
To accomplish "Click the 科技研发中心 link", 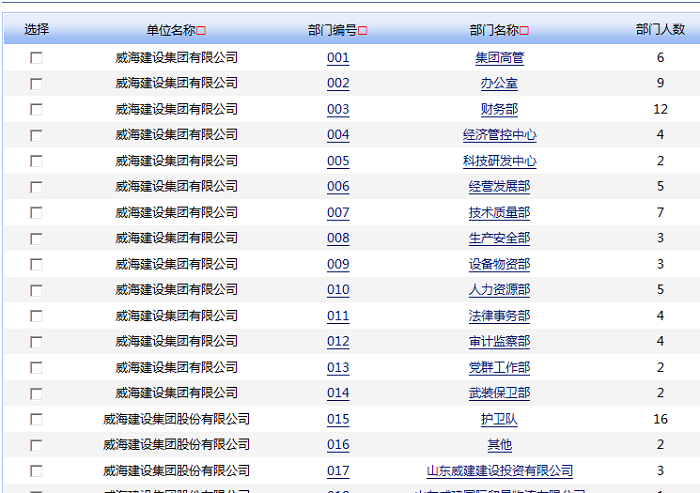I will (x=500, y=161).
